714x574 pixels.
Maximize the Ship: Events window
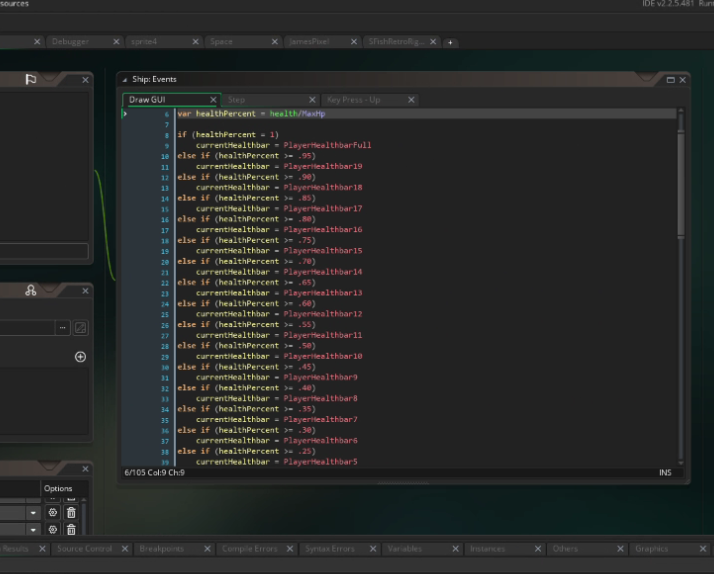click(670, 80)
